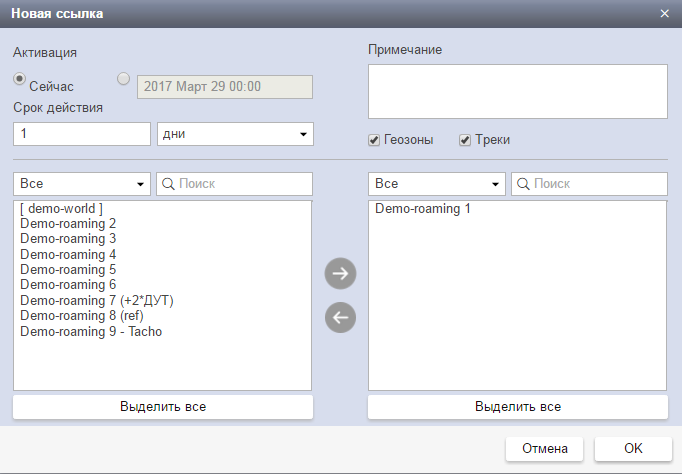
Task: Click the Срок действия number field
Action: [x=81, y=134]
